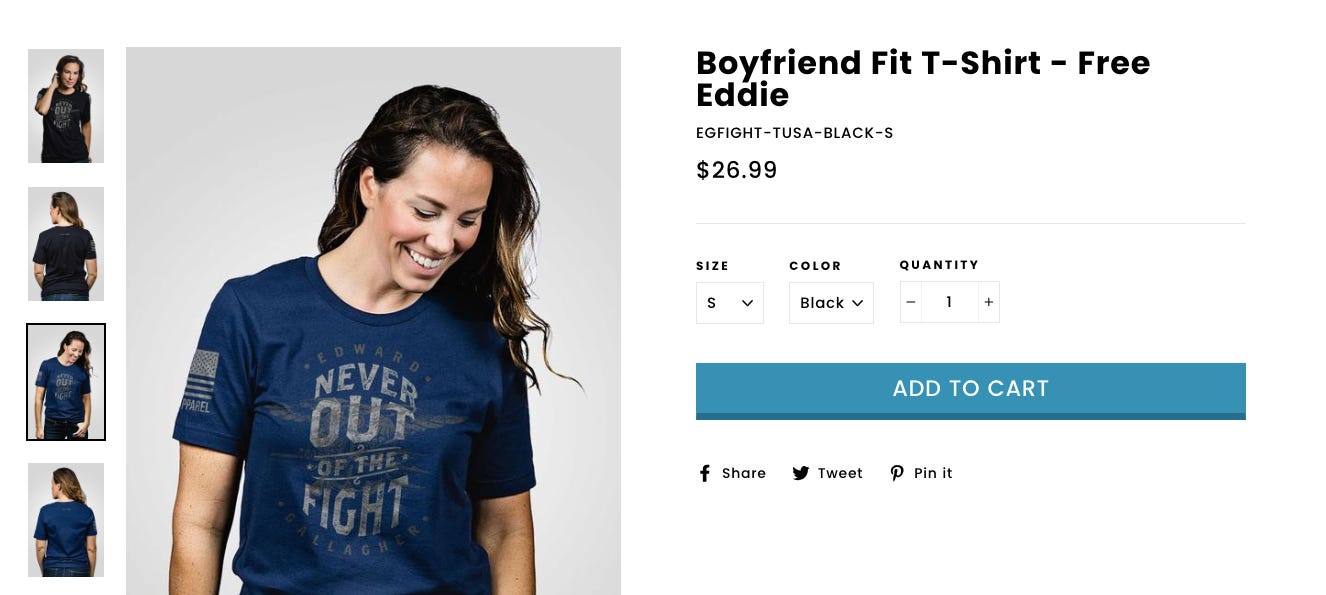Select the black shirt back view thumbnail

(66, 244)
